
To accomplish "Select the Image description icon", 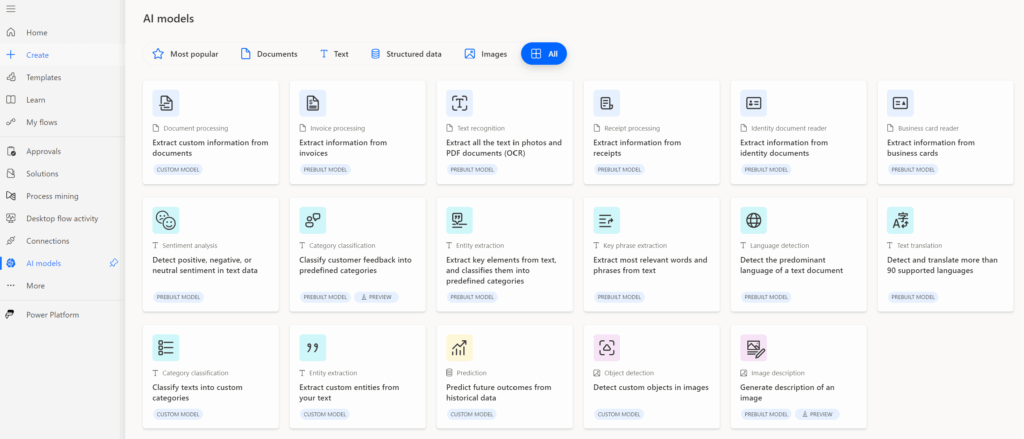I will click(754, 348).
